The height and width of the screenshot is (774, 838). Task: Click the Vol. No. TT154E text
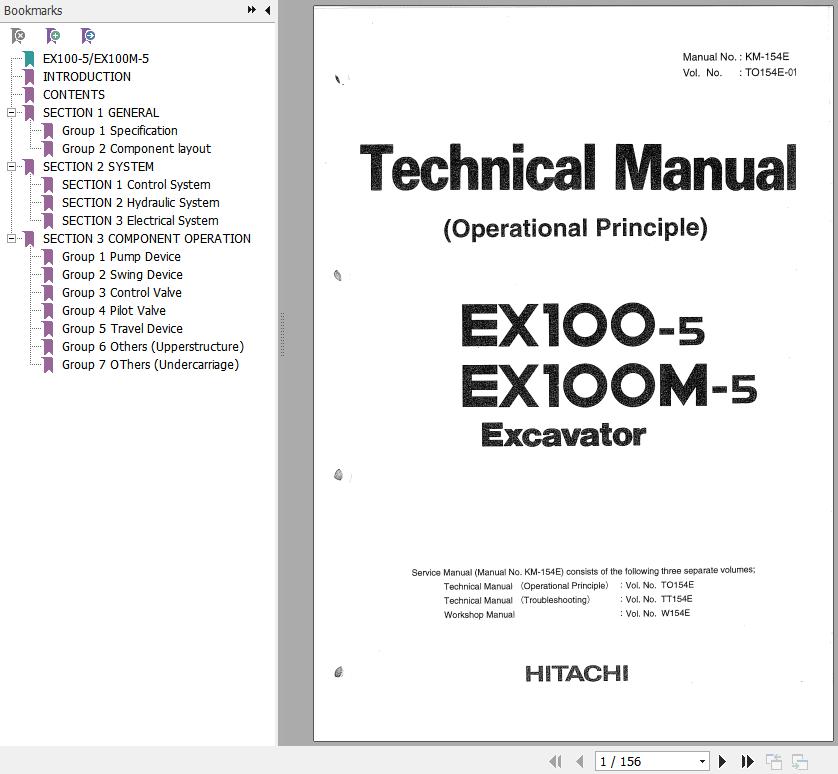coord(659,599)
